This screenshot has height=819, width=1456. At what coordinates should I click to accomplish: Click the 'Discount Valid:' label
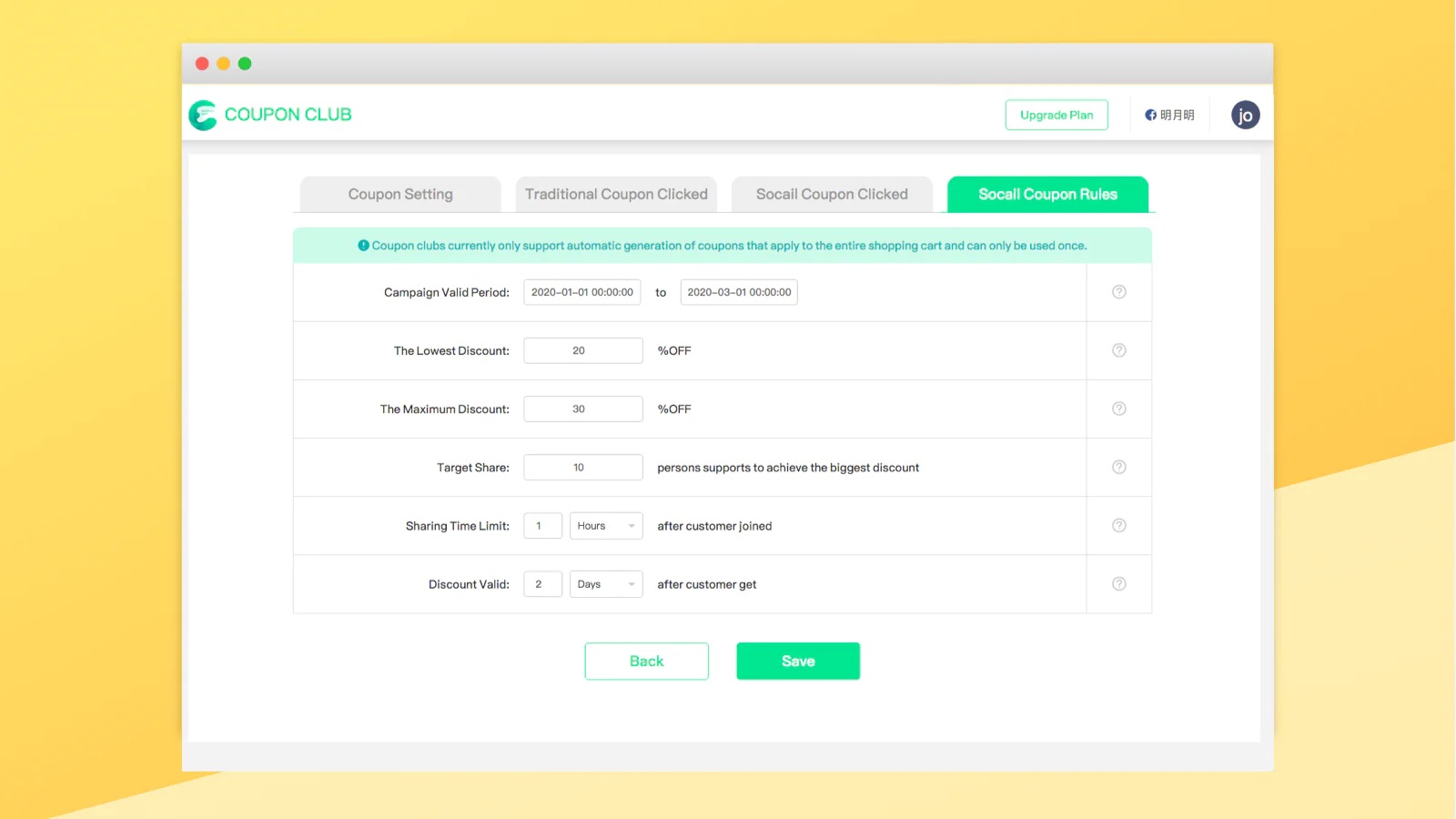click(469, 584)
